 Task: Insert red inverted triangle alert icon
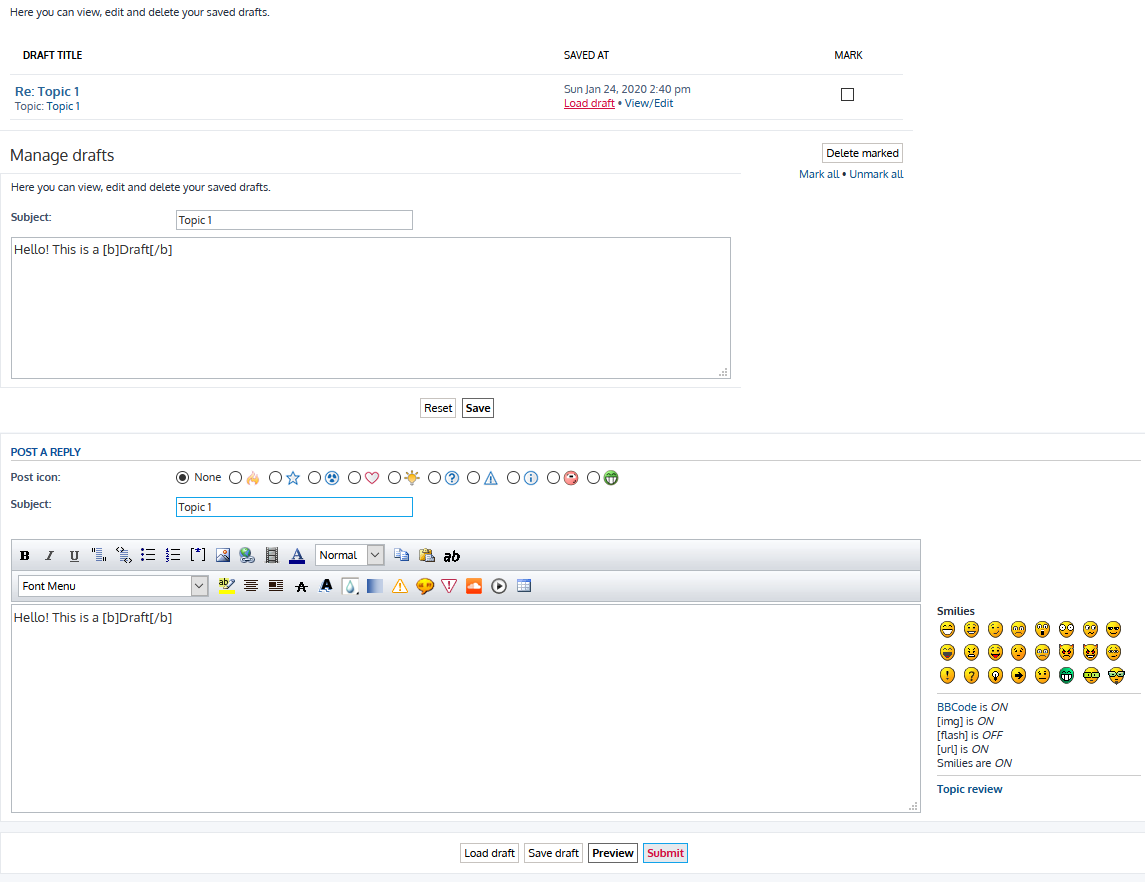(449, 586)
